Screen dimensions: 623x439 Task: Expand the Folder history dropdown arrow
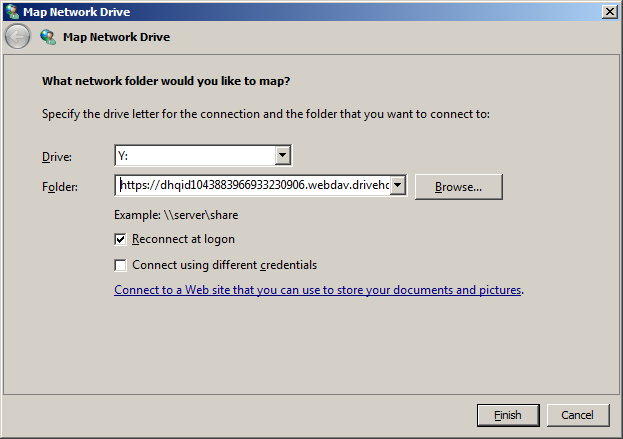pyautogui.click(x=397, y=185)
